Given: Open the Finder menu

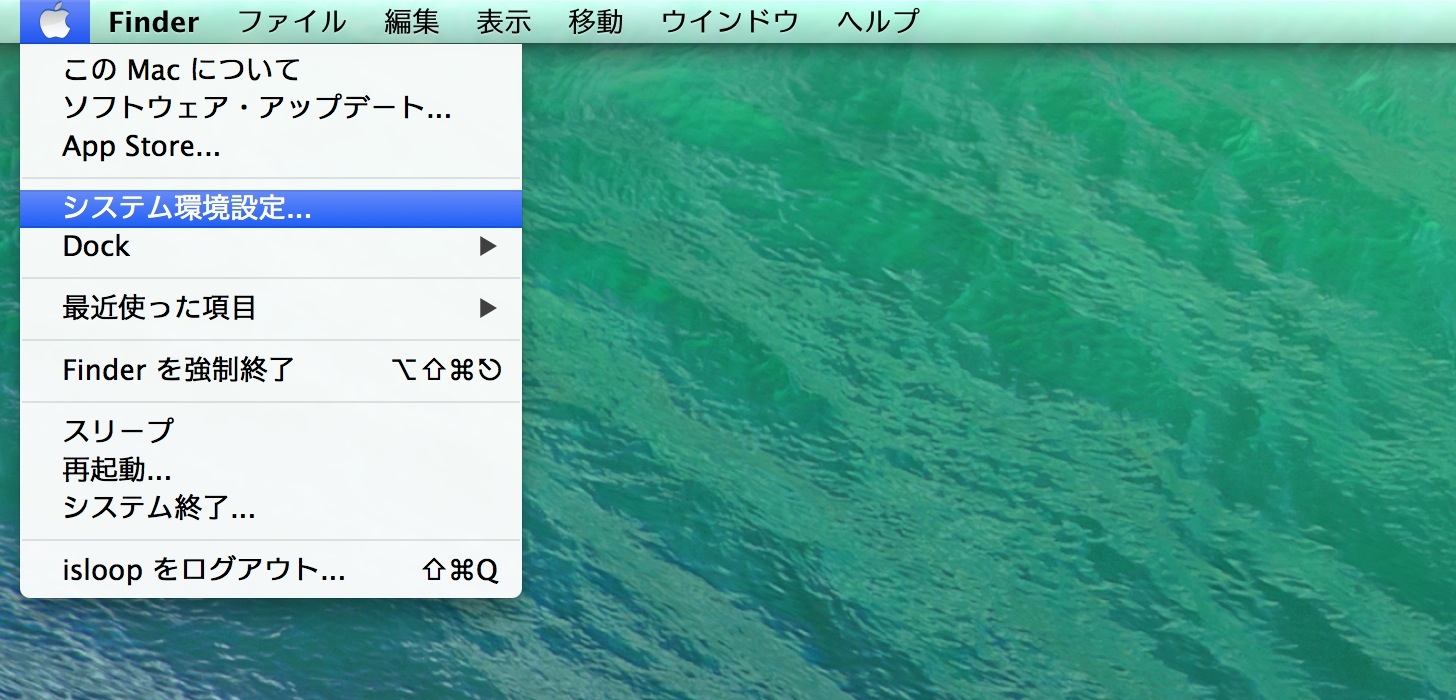Looking at the screenshot, I should click(153, 21).
